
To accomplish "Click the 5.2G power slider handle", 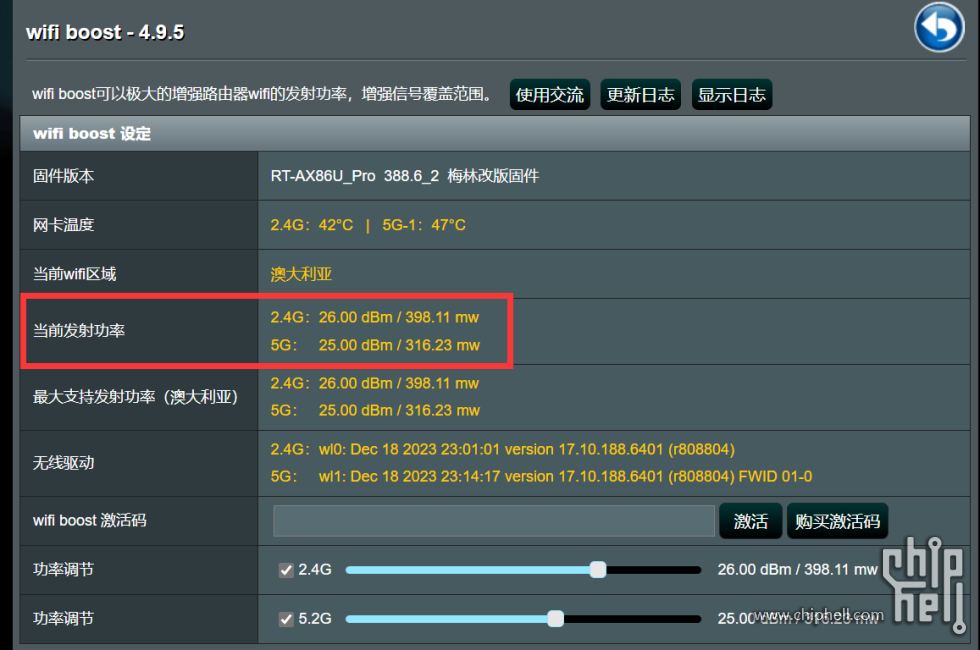I will (556, 619).
